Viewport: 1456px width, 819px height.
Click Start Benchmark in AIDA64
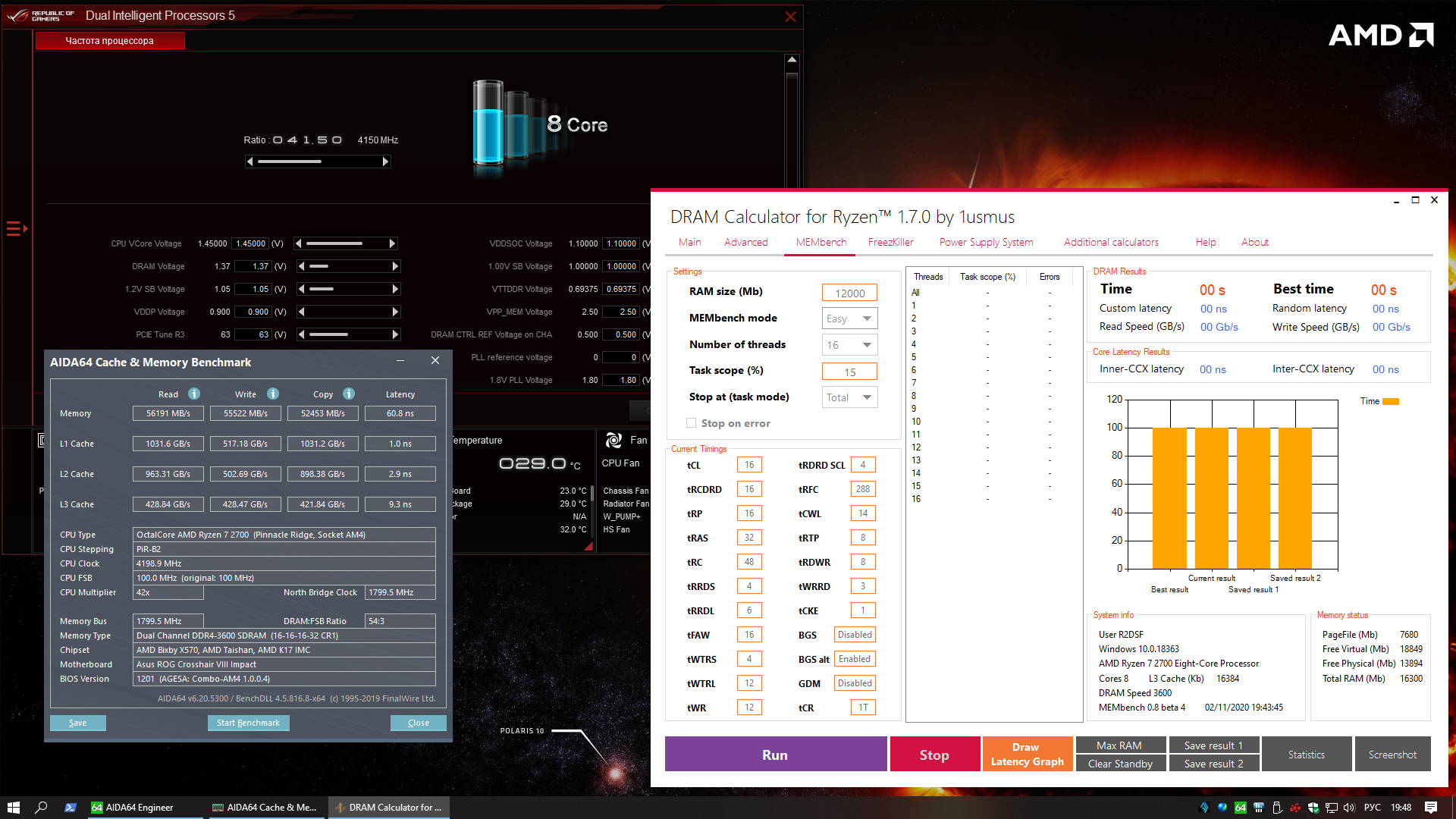coord(248,723)
